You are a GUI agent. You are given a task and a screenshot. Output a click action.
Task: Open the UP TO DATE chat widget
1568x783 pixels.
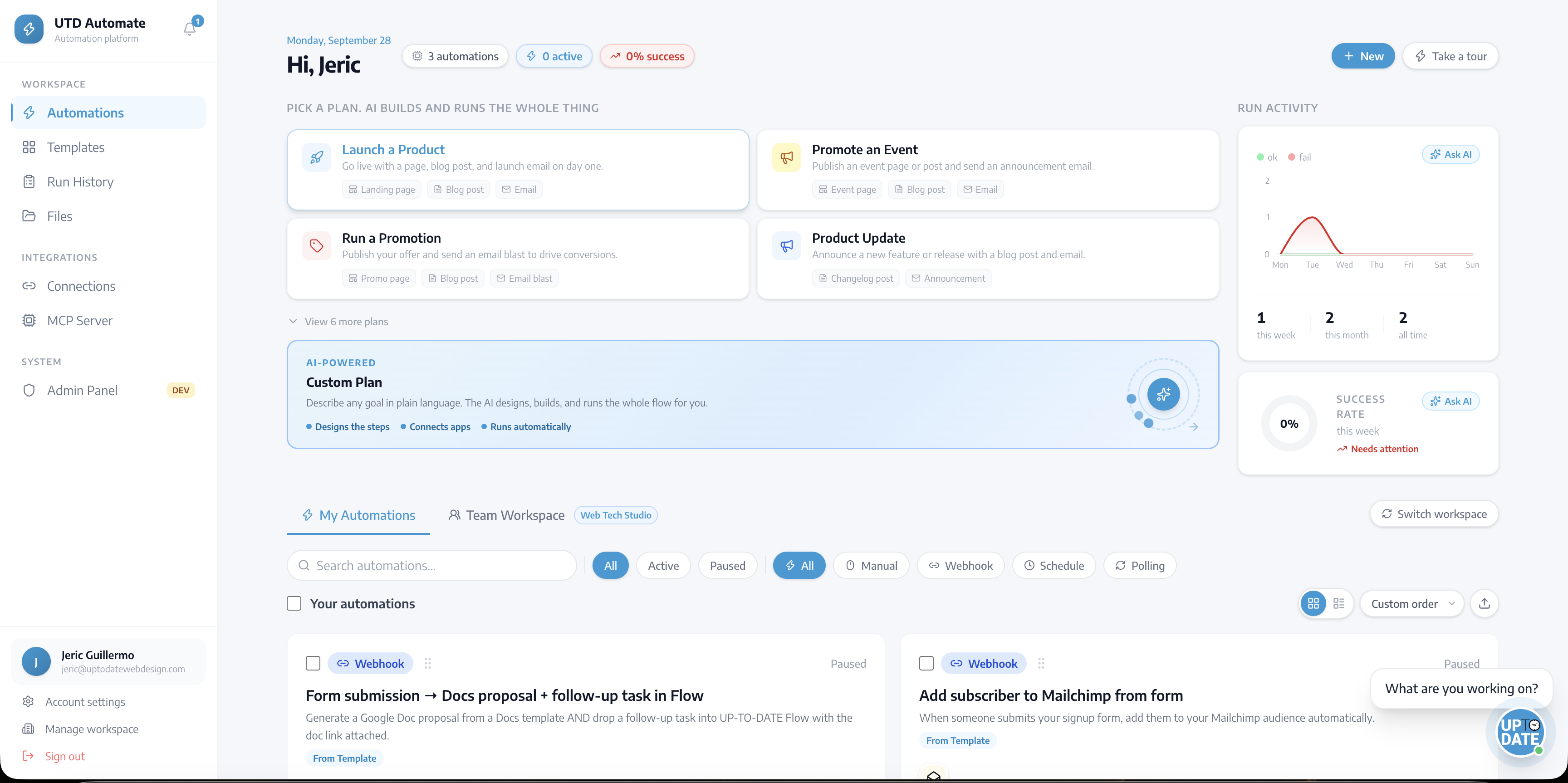pos(1520,732)
